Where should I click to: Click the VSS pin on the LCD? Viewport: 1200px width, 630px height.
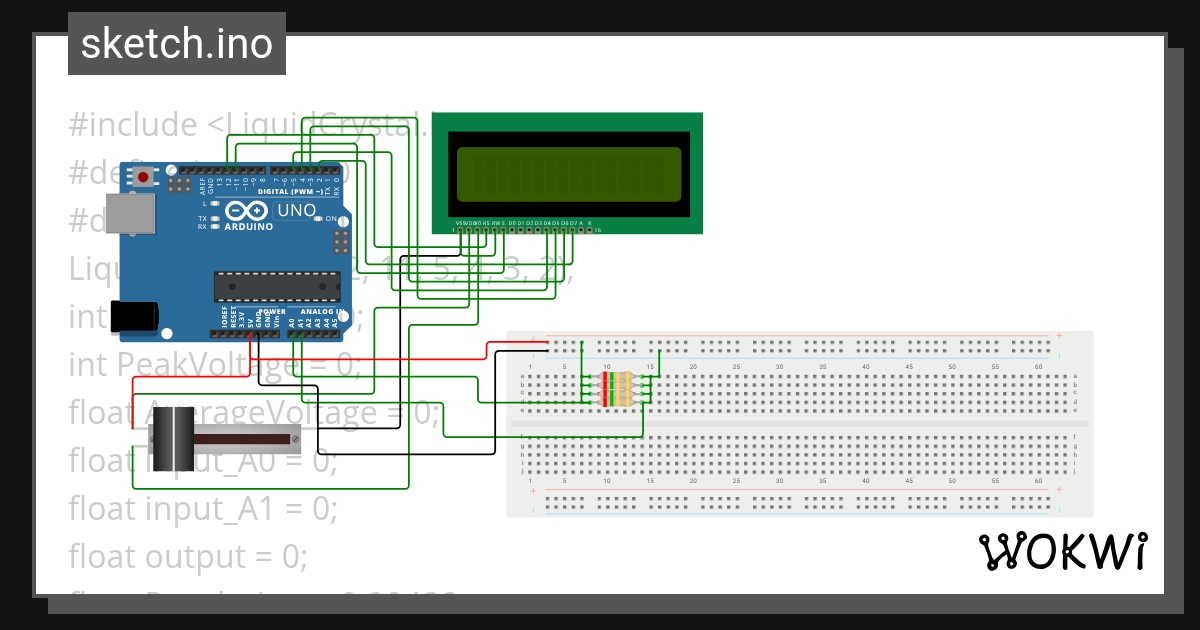[460, 230]
